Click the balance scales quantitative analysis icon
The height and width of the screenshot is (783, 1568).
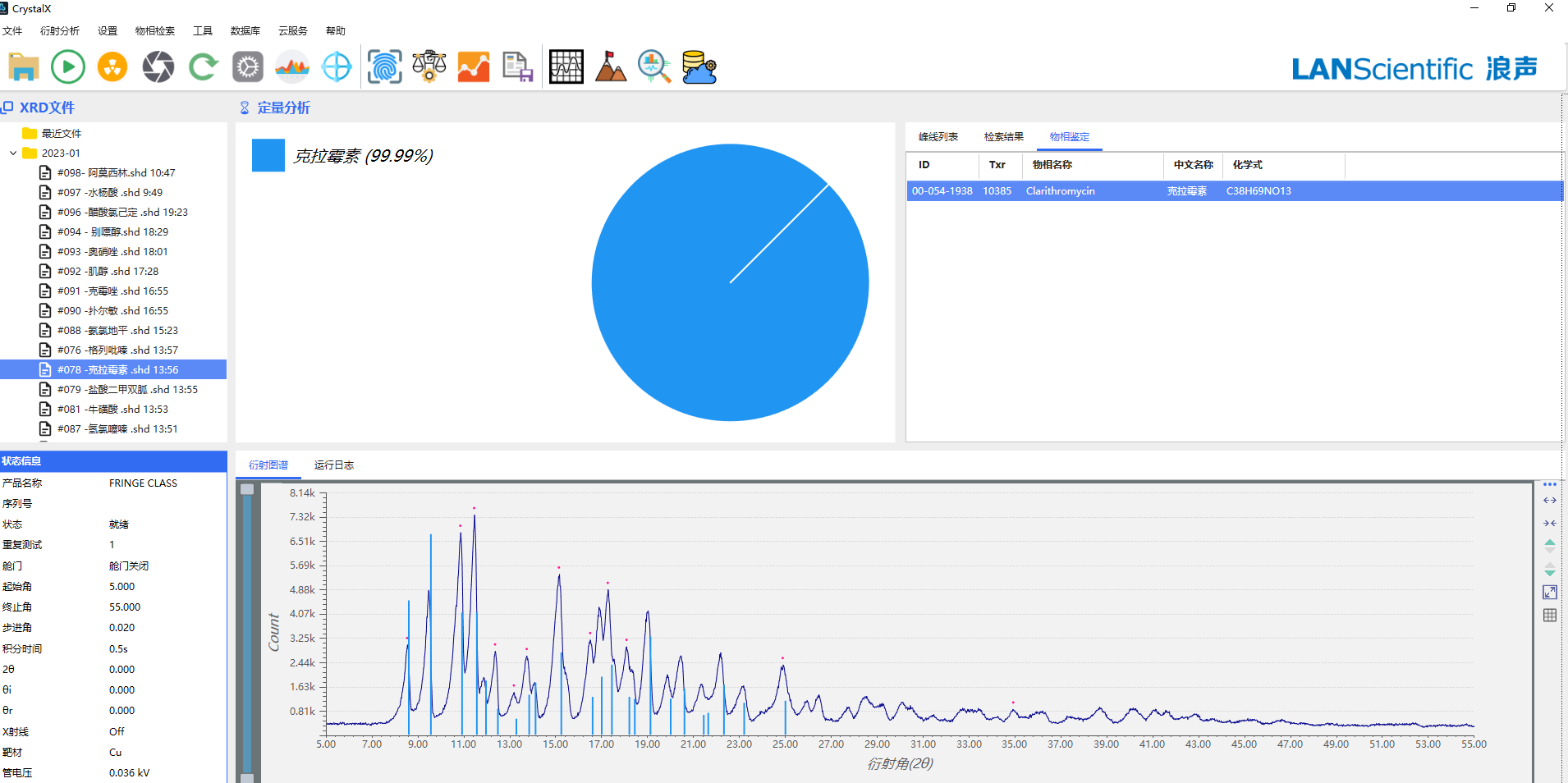429,67
